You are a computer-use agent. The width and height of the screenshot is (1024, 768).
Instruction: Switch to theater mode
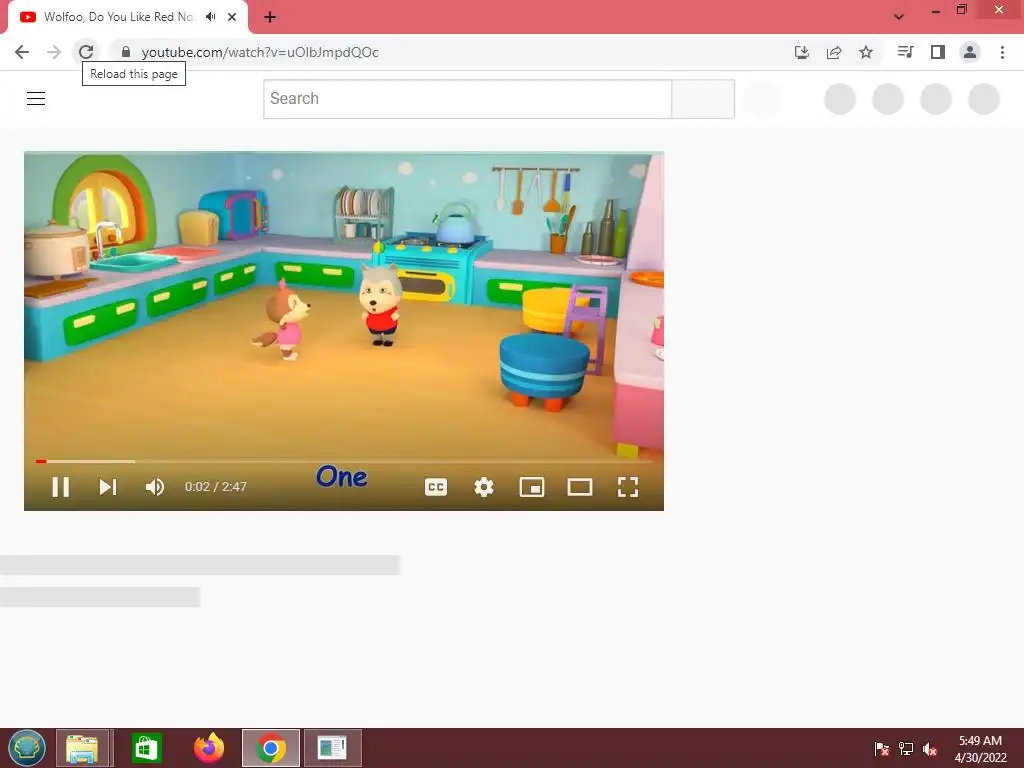coord(580,487)
